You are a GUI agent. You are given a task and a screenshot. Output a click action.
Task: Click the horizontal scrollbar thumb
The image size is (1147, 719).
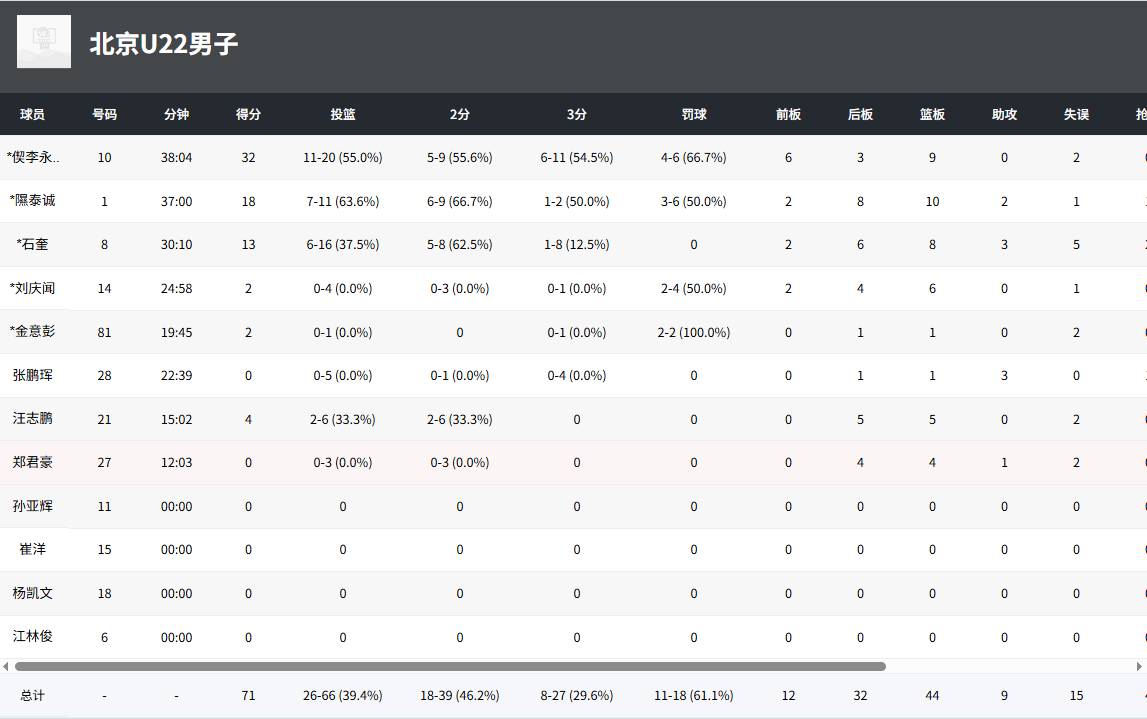click(x=450, y=666)
